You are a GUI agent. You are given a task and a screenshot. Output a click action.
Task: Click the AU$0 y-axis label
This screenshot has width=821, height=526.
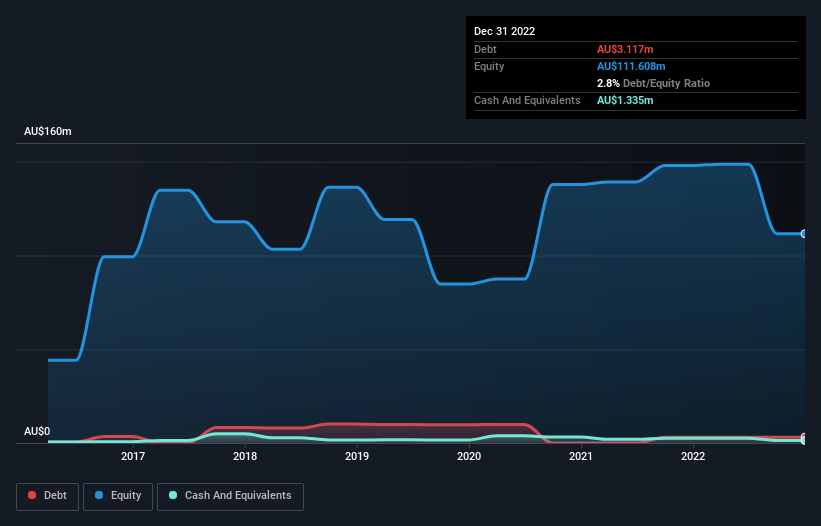point(37,431)
